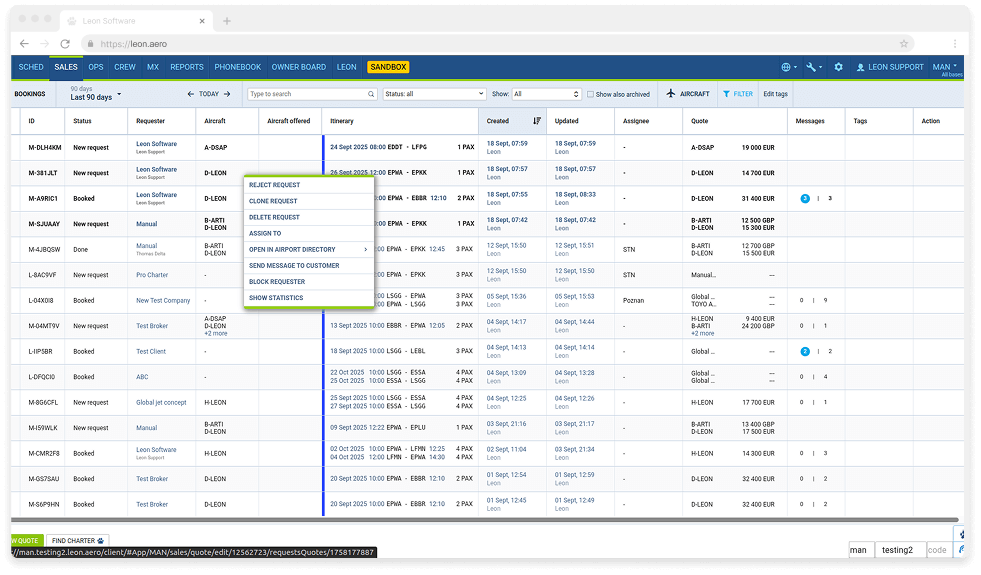Sort table by Updated column header
The height and width of the screenshot is (575, 981).
(x=566, y=121)
